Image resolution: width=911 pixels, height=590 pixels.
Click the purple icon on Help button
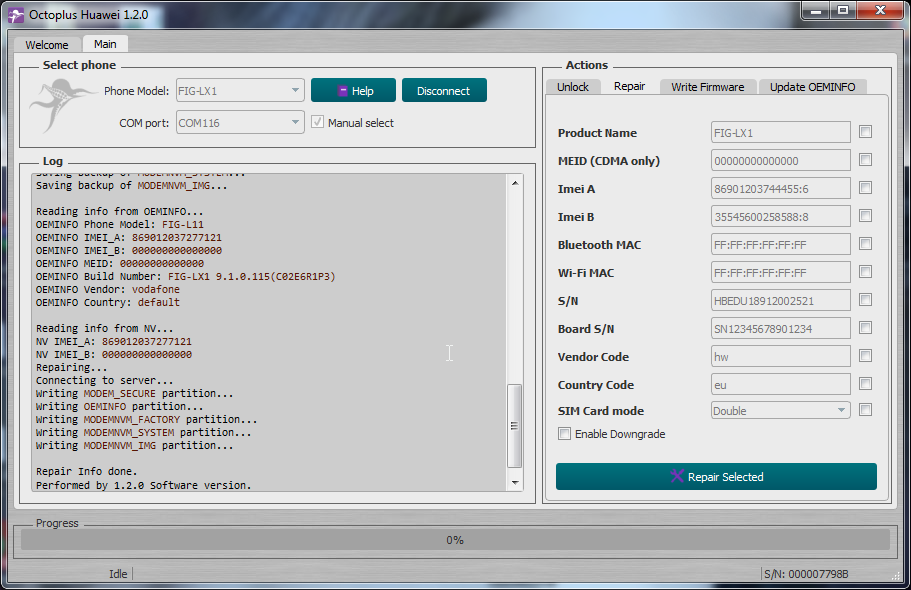click(x=343, y=91)
